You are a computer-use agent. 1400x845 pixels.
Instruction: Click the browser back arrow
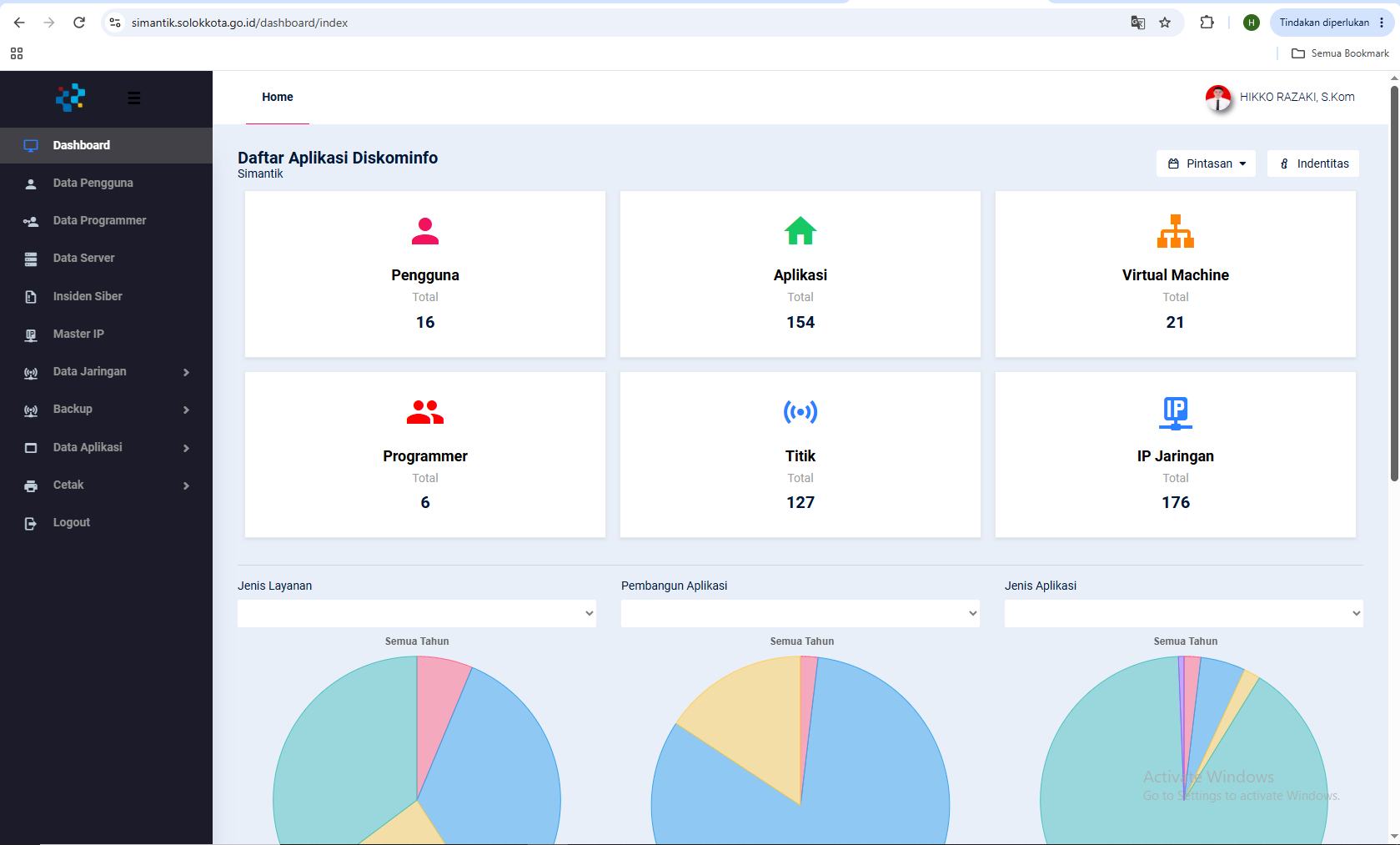point(19,23)
